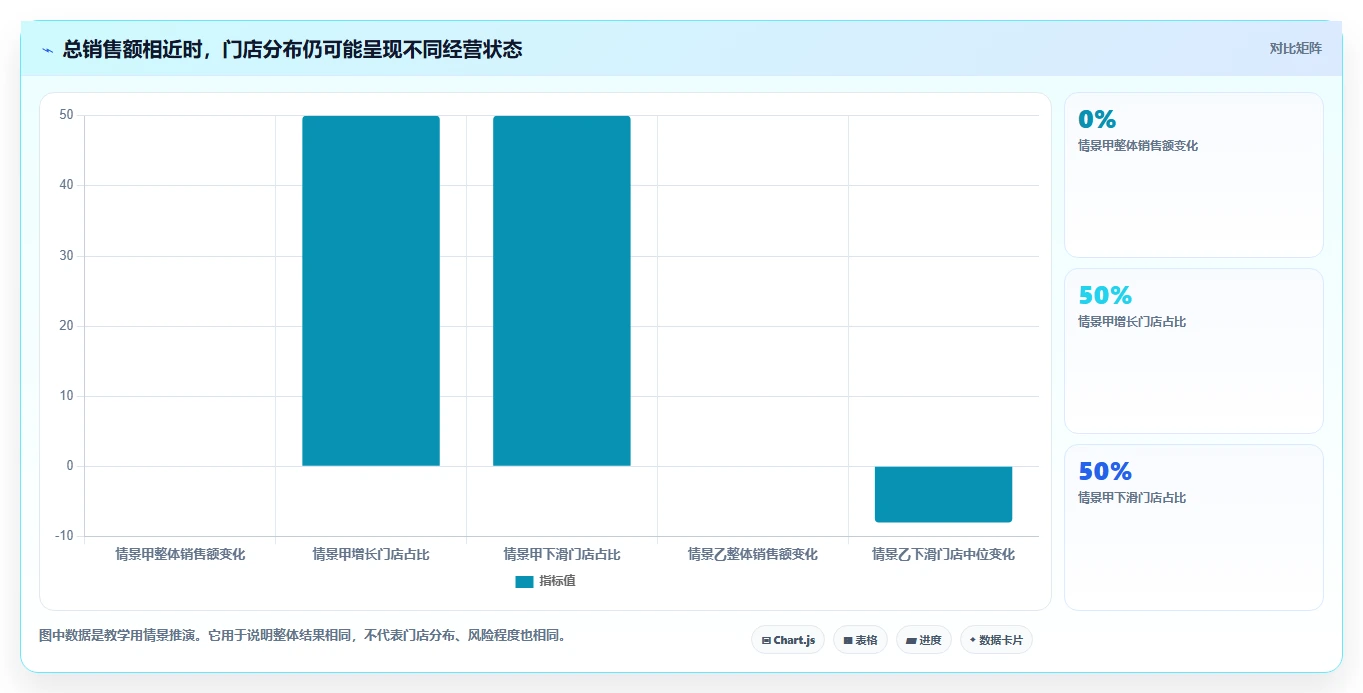
Task: Click the 情景甲增长门店占比 axis label
Action: [371, 554]
